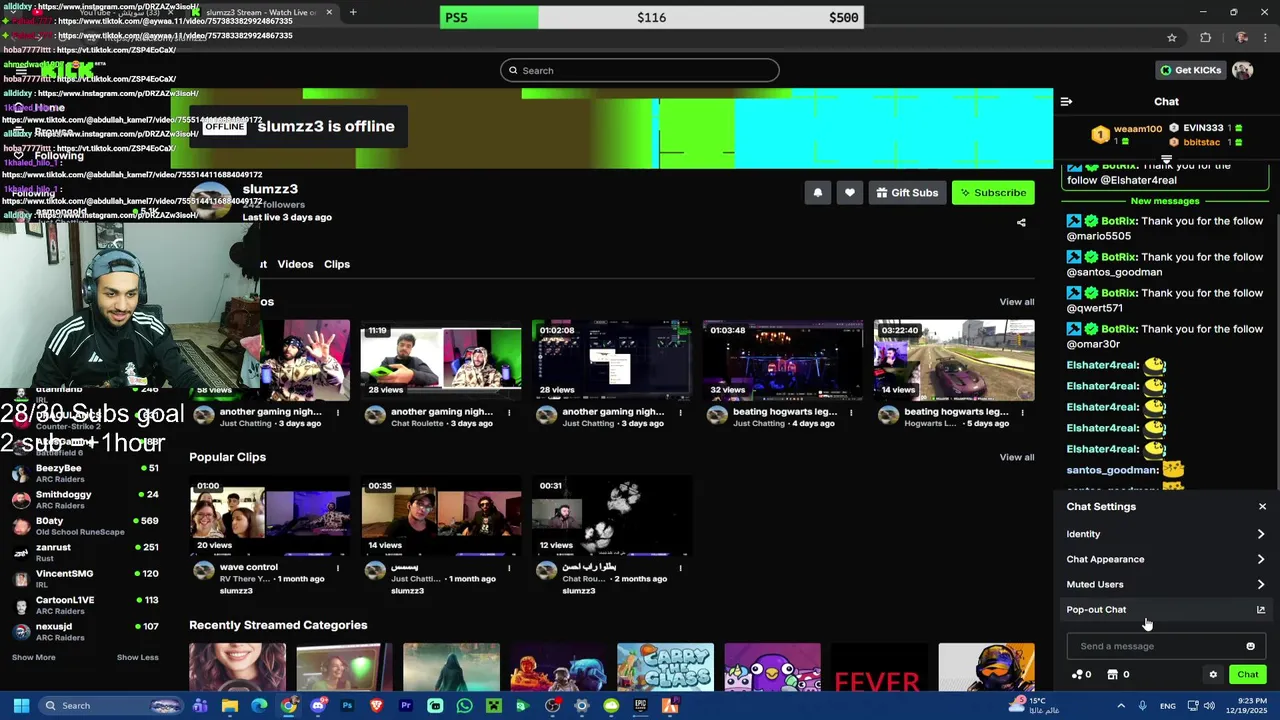This screenshot has height=720, width=1280.
Task: View All recent videos
Action: tap(1016, 302)
